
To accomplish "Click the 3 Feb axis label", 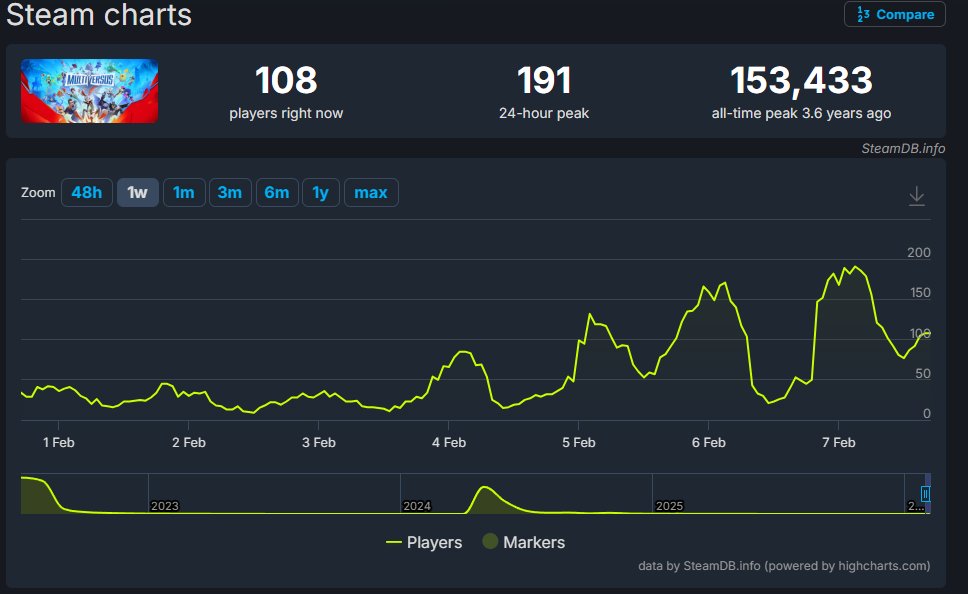I will (x=319, y=442).
